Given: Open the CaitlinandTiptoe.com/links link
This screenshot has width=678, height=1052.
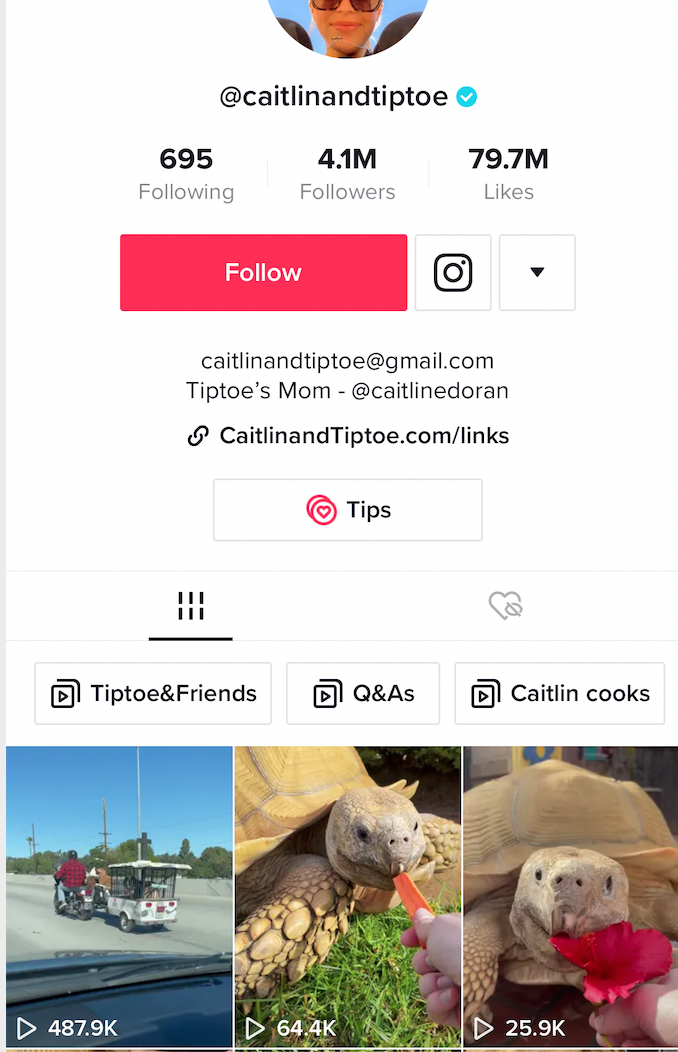Looking at the screenshot, I should 364,436.
